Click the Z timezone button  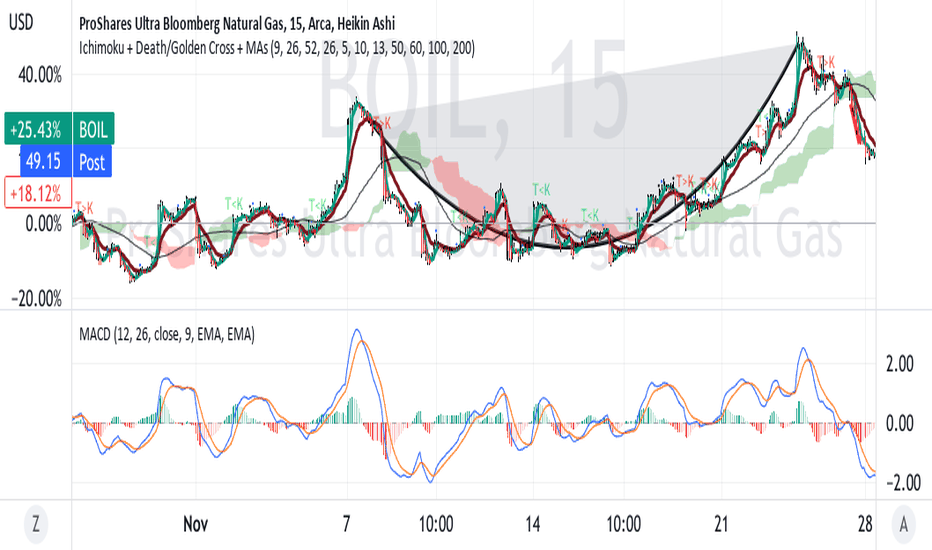coord(36,524)
